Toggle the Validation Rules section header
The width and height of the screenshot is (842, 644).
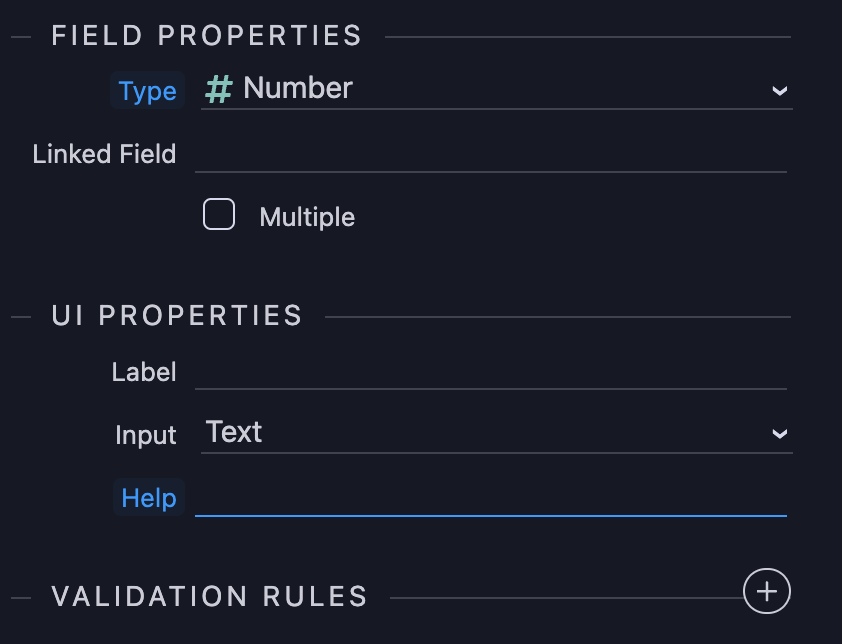coord(210,597)
